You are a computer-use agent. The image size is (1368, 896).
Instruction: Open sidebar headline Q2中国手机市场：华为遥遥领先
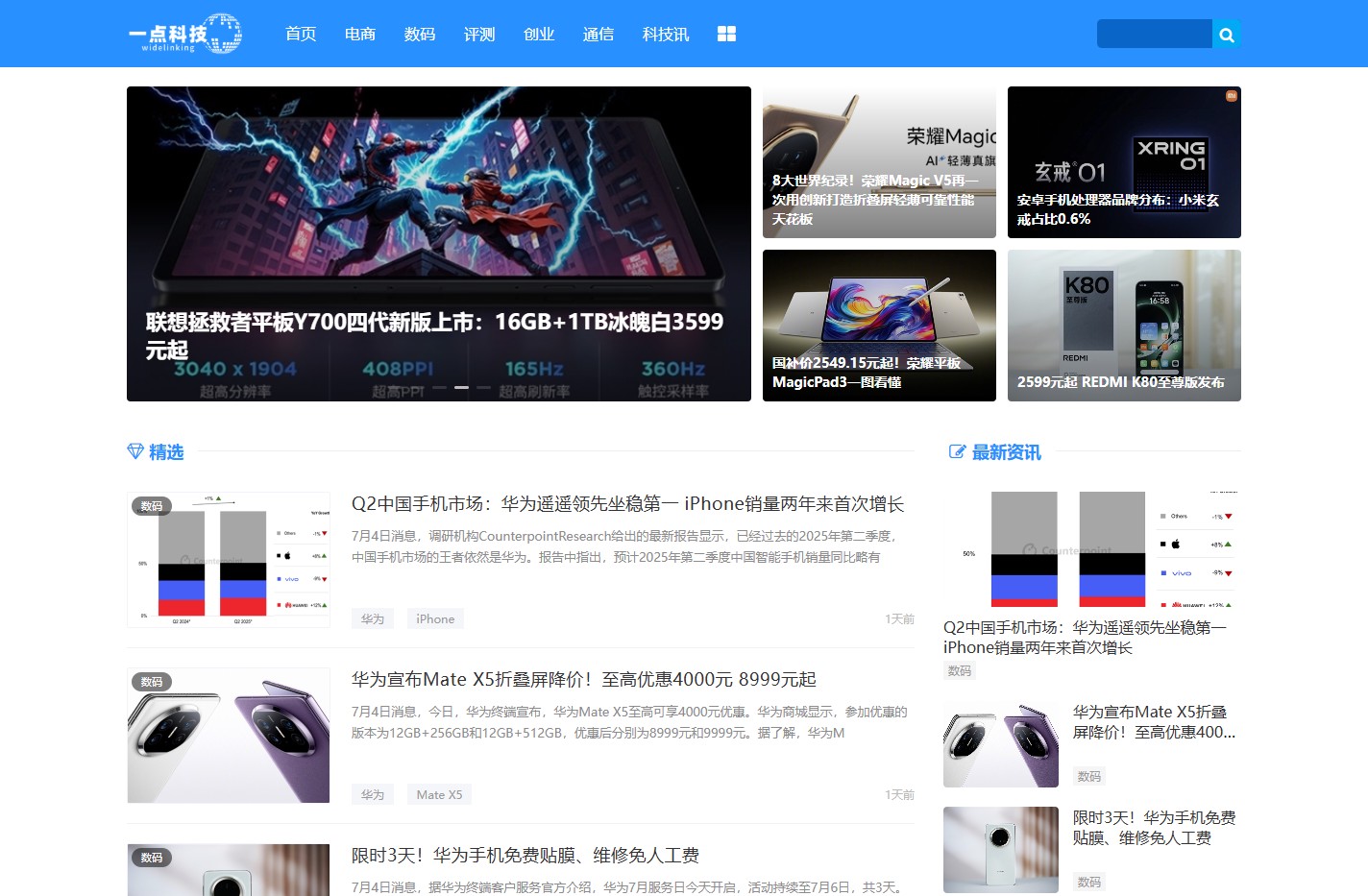click(1085, 638)
